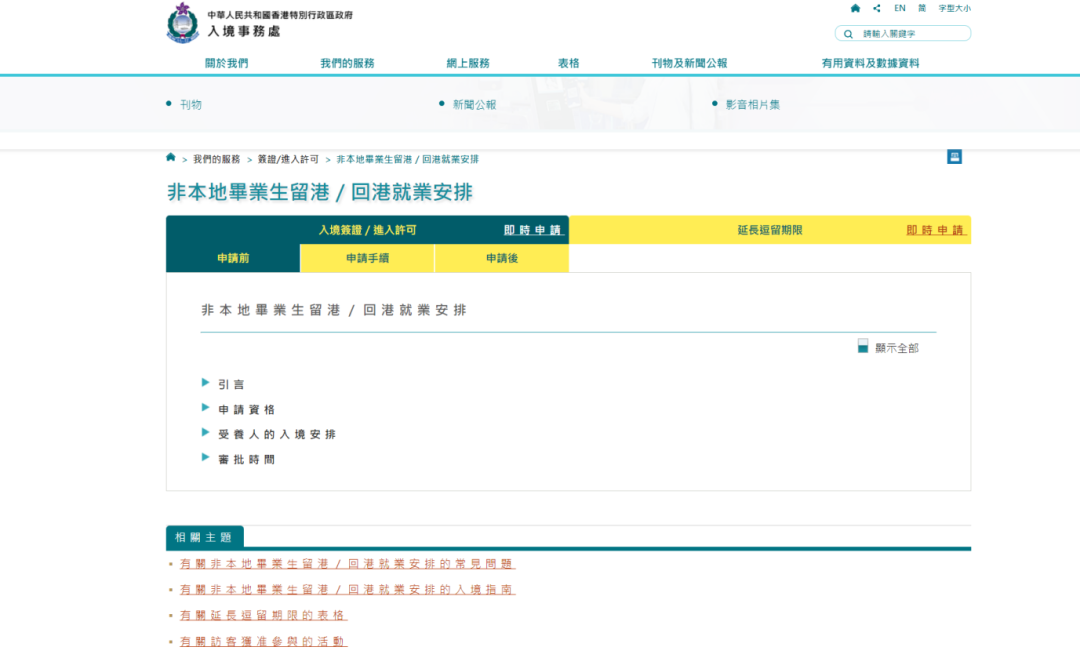Screen dimensions: 1080x658
Task: Click the share icon in top bar
Action: coord(877,8)
